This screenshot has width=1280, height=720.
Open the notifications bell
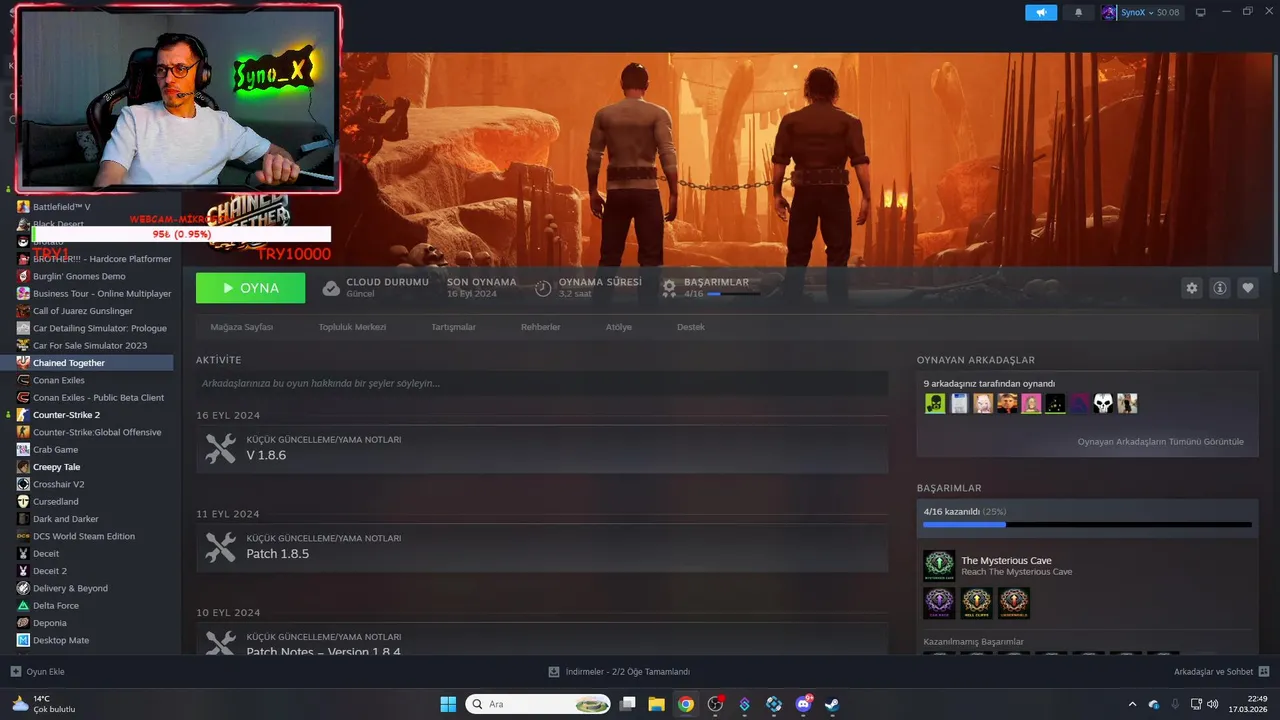click(1078, 13)
